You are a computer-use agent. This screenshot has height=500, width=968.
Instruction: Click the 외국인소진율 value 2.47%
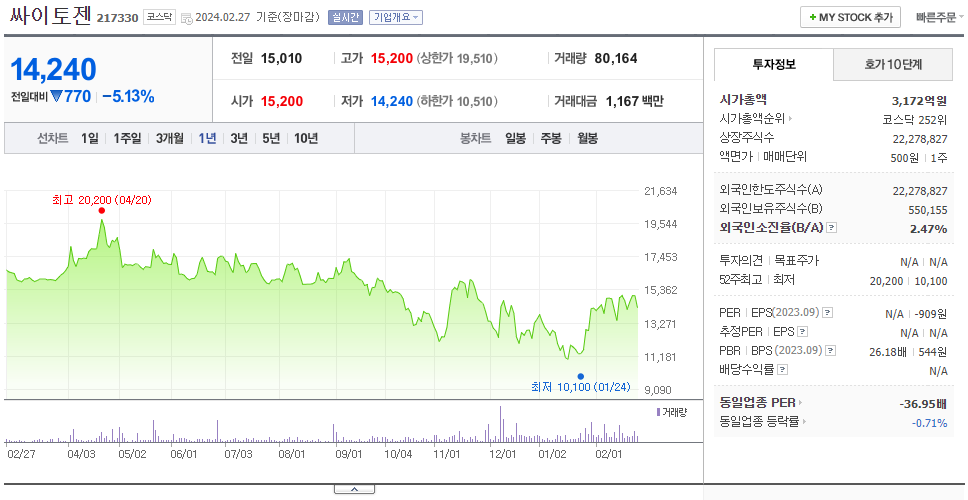[x=928, y=228]
